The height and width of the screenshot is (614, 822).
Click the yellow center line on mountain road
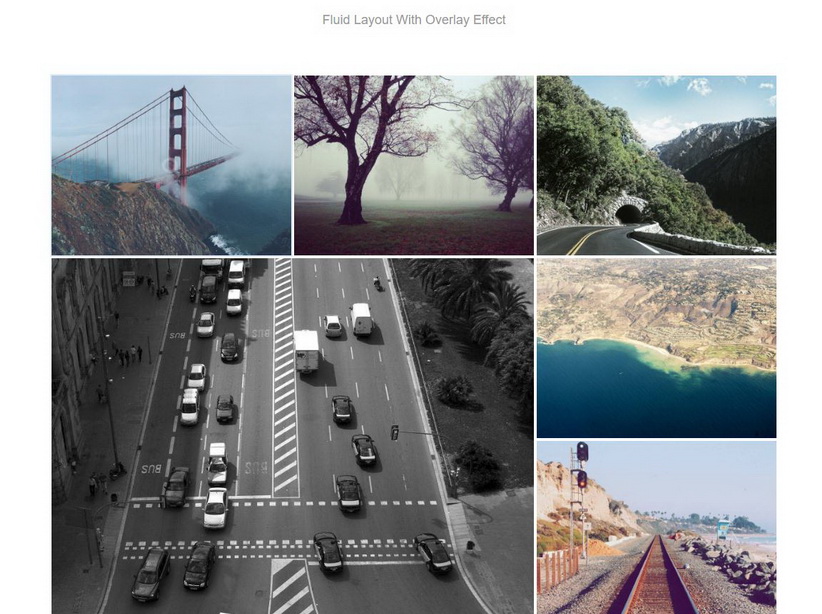pyautogui.click(x=590, y=240)
